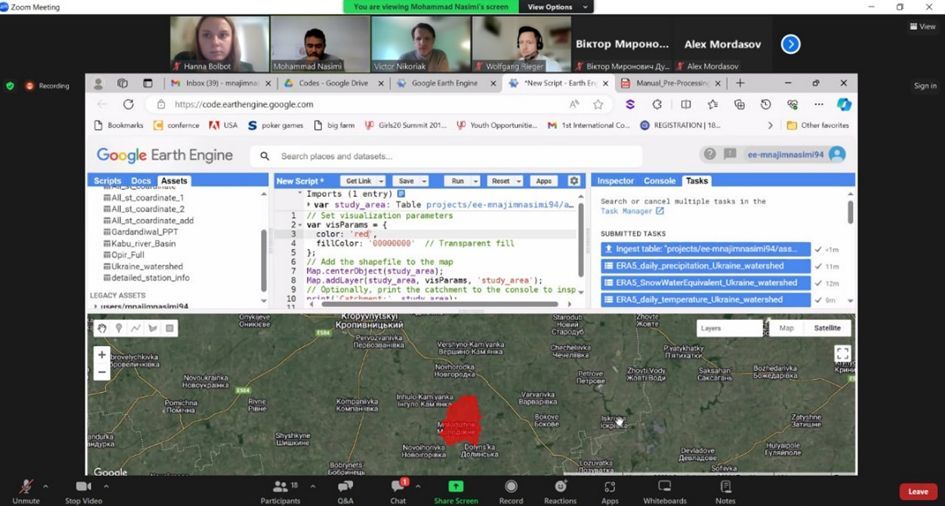Choose the add marker drawing tool
This screenshot has width=945, height=506.
click(118, 328)
